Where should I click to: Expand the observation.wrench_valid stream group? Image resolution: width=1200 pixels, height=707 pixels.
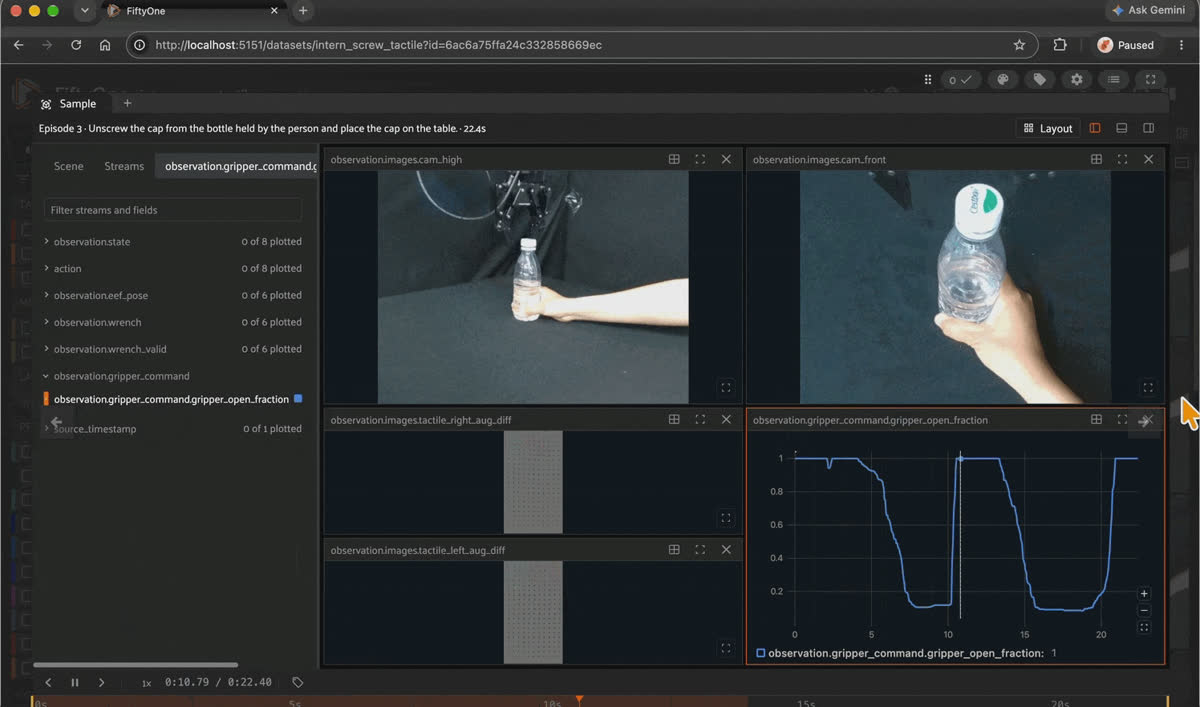[46, 350]
